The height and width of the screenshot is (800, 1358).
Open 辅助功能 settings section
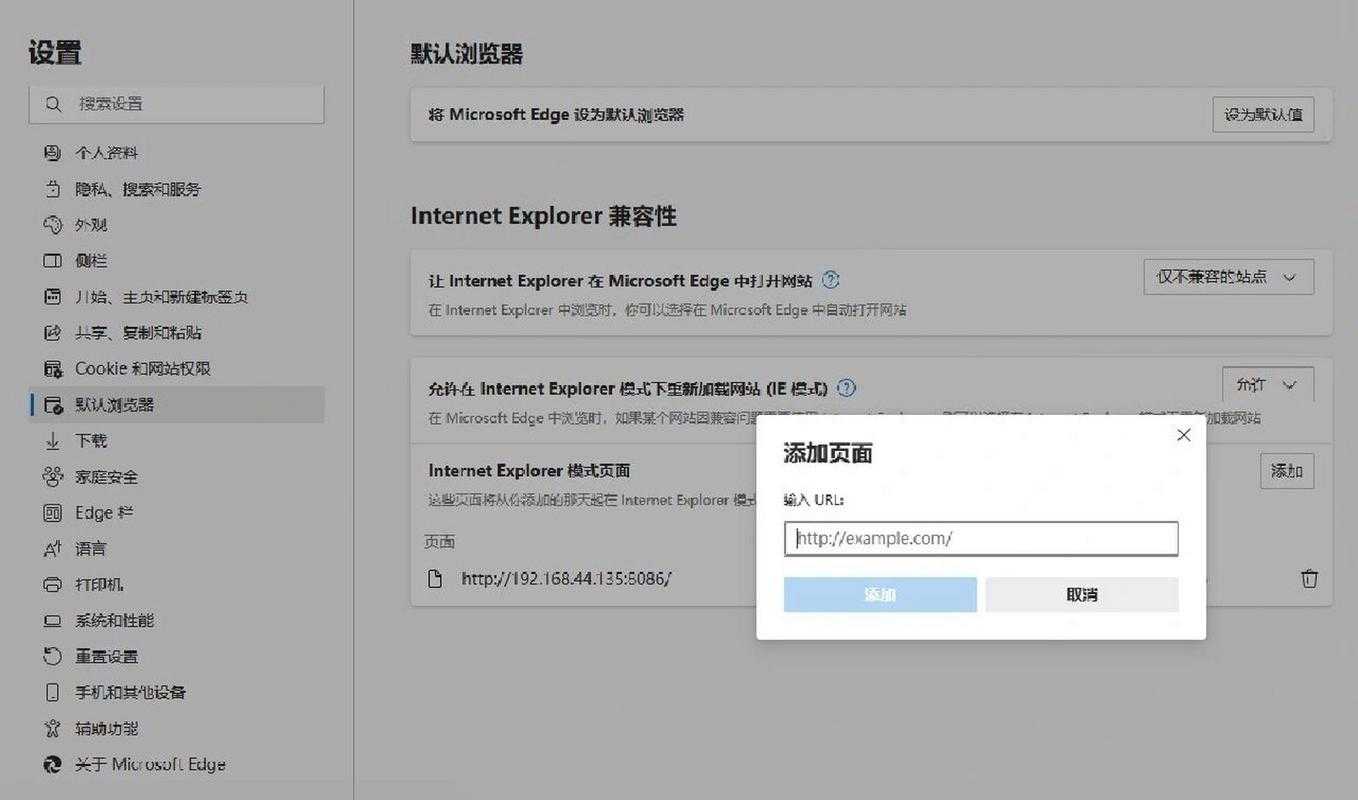(x=177, y=729)
